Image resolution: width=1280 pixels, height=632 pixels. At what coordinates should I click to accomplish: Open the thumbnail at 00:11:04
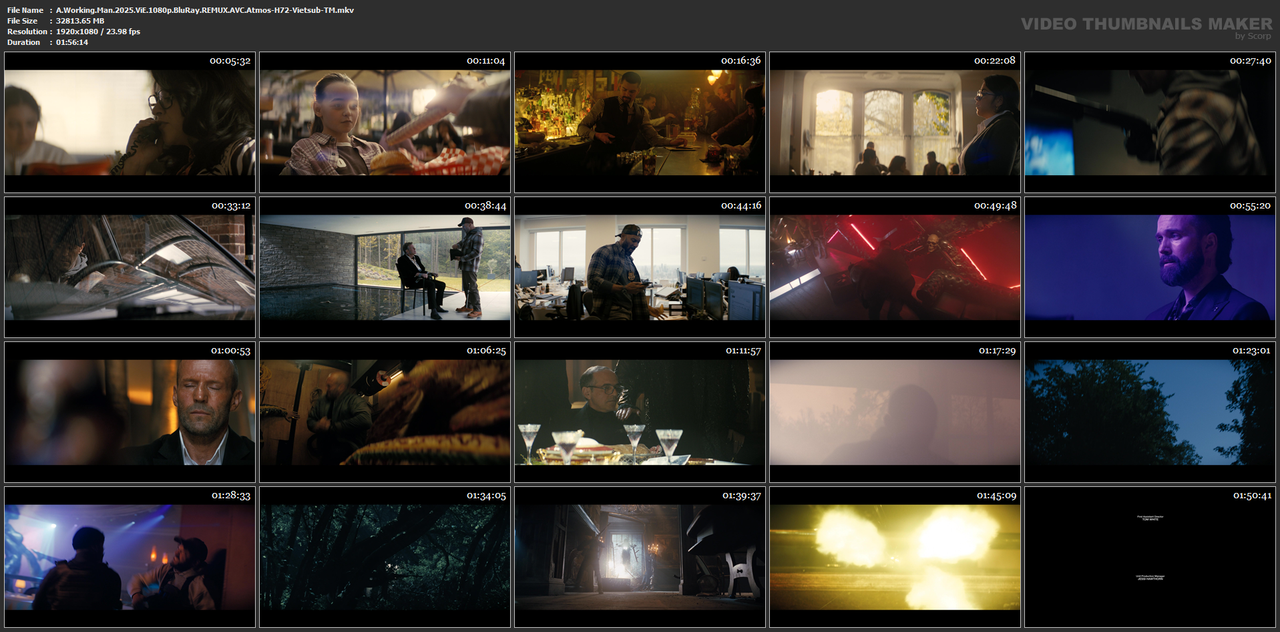coord(385,122)
